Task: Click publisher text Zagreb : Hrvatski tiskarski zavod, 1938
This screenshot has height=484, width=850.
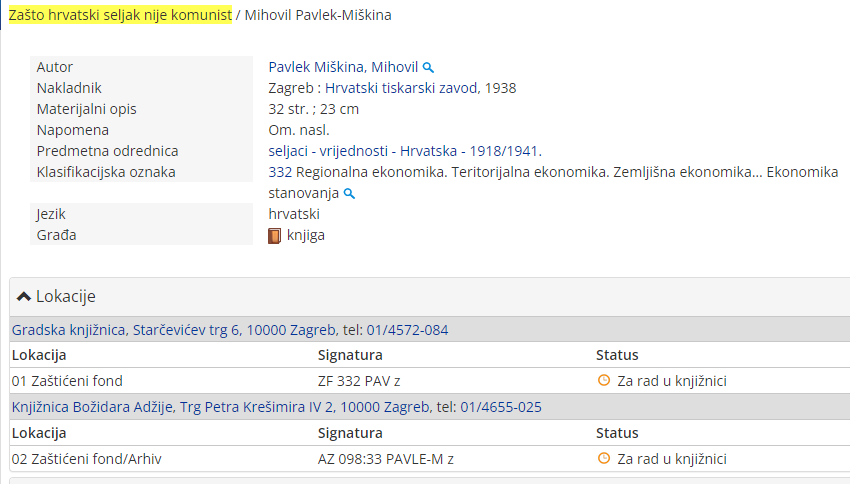Action: [392, 88]
